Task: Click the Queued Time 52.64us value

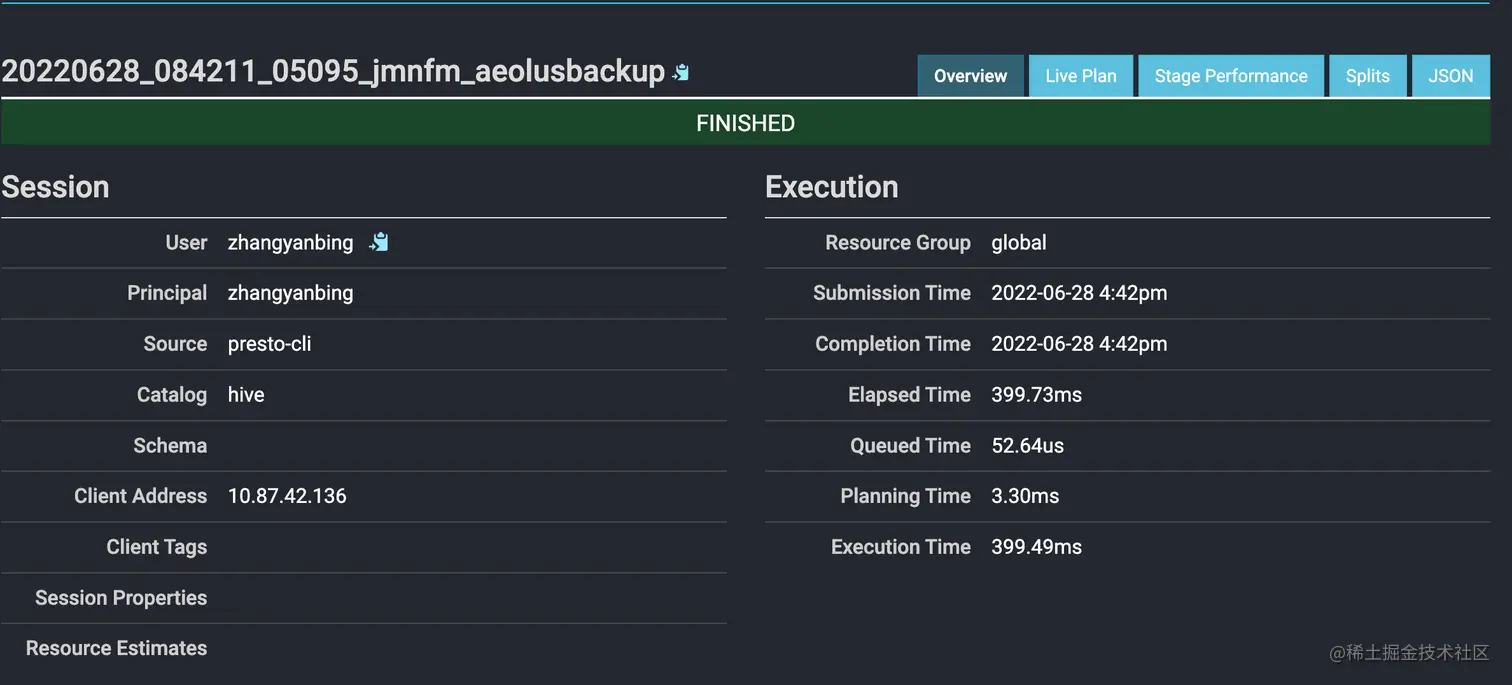Action: coord(1027,446)
